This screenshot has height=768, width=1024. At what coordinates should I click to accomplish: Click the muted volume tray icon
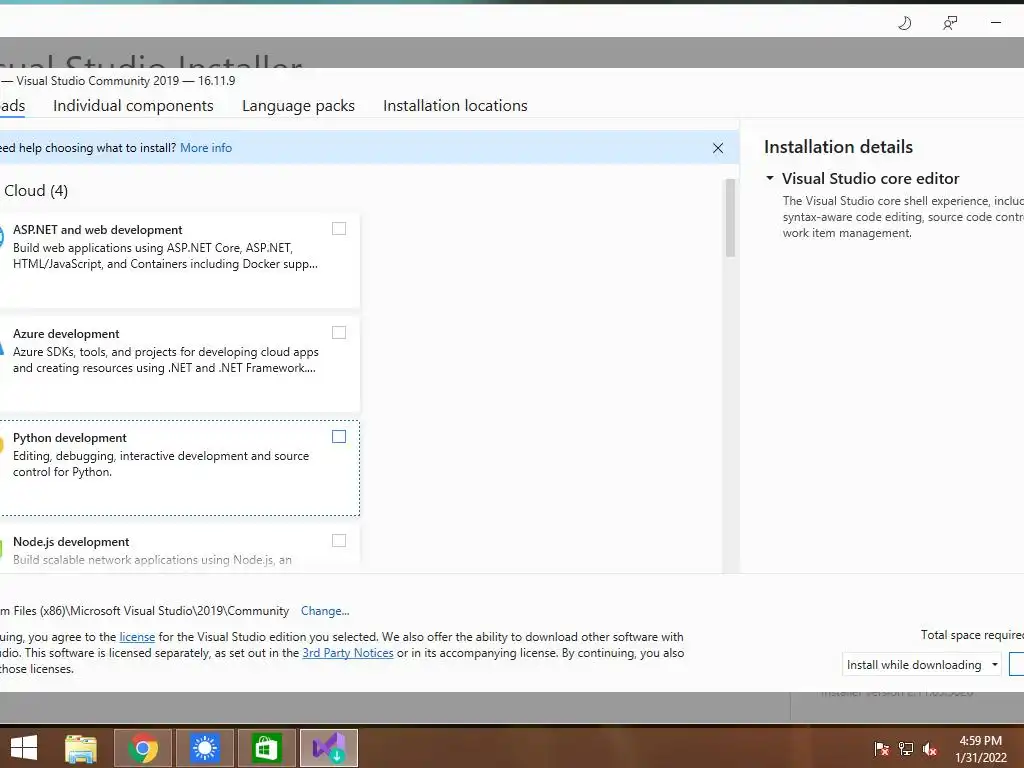tap(930, 749)
